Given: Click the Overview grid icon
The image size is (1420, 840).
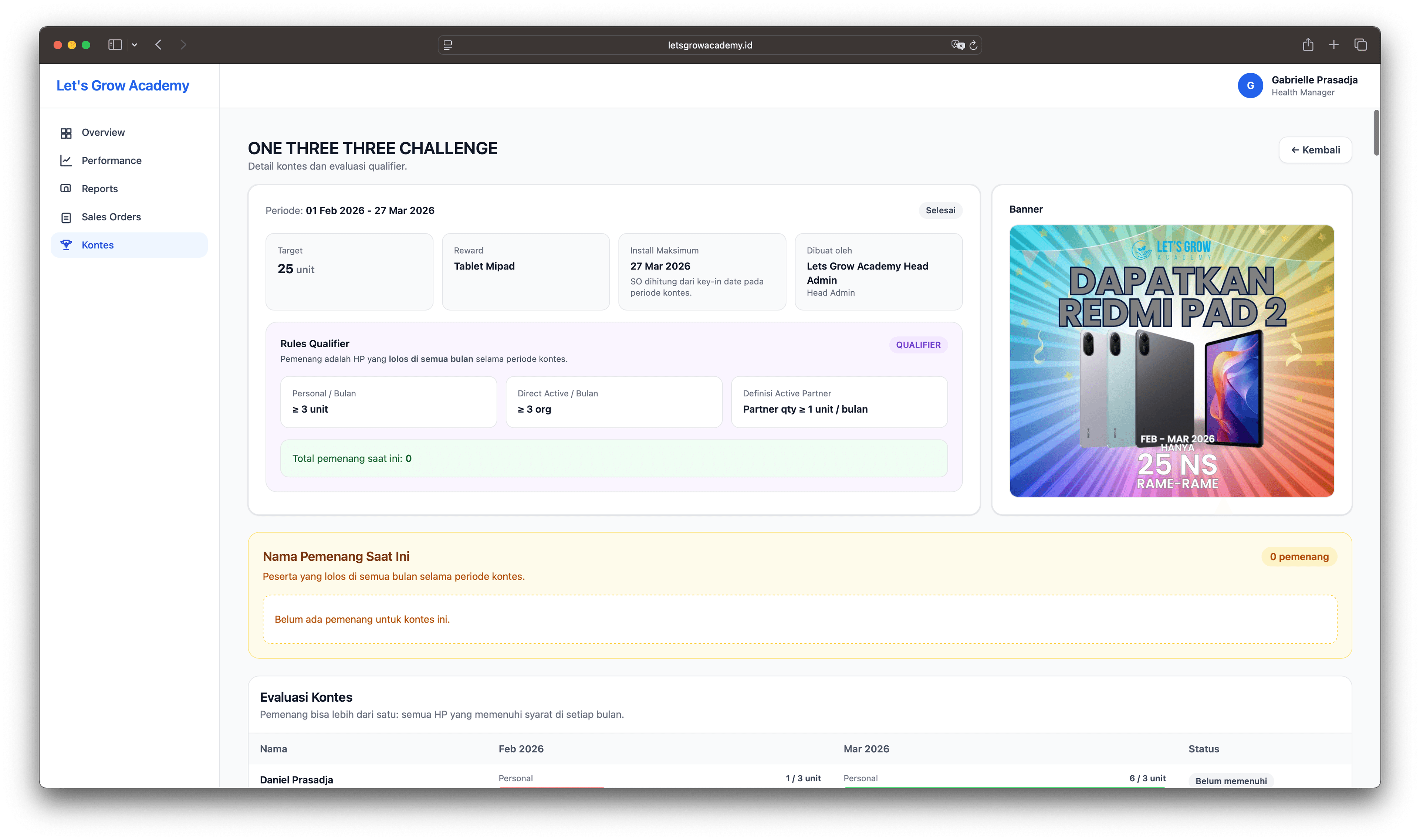Looking at the screenshot, I should point(66,133).
